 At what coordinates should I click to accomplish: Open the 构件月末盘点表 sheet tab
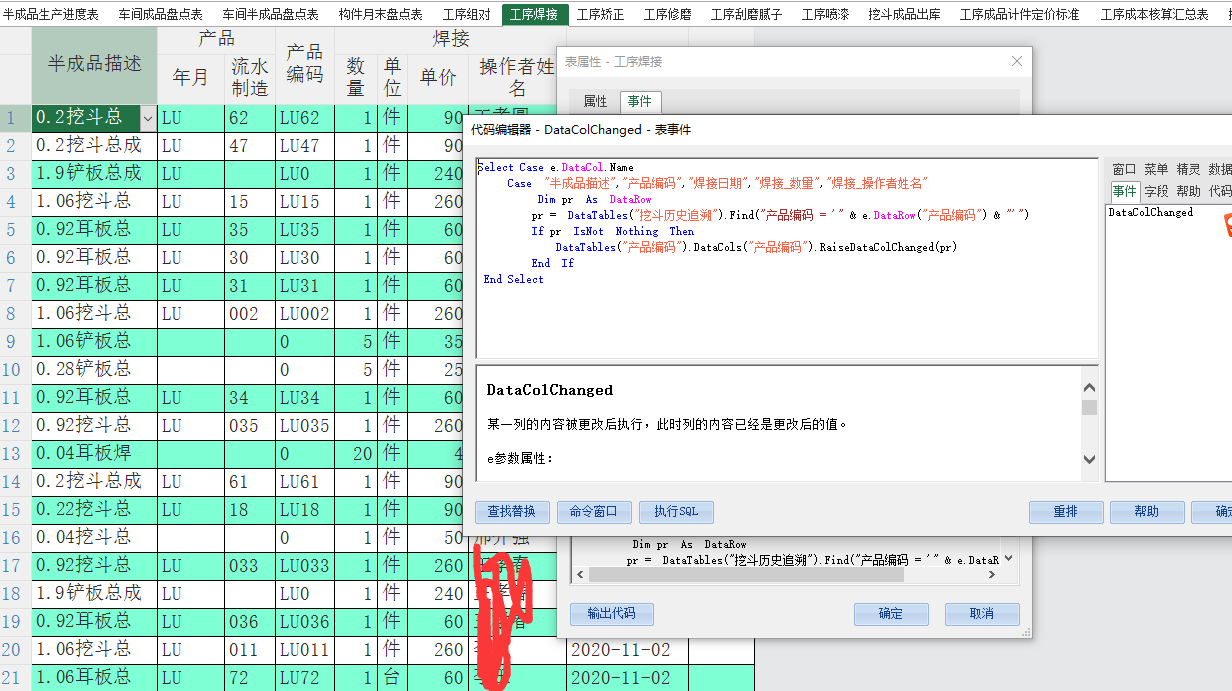pyautogui.click(x=380, y=14)
